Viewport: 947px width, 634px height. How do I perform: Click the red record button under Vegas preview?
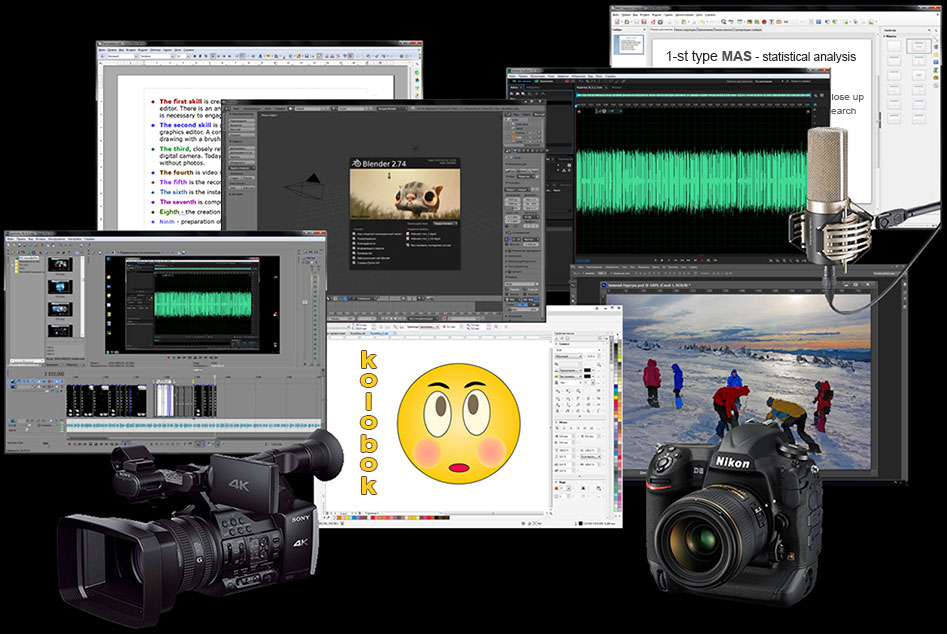169,359
